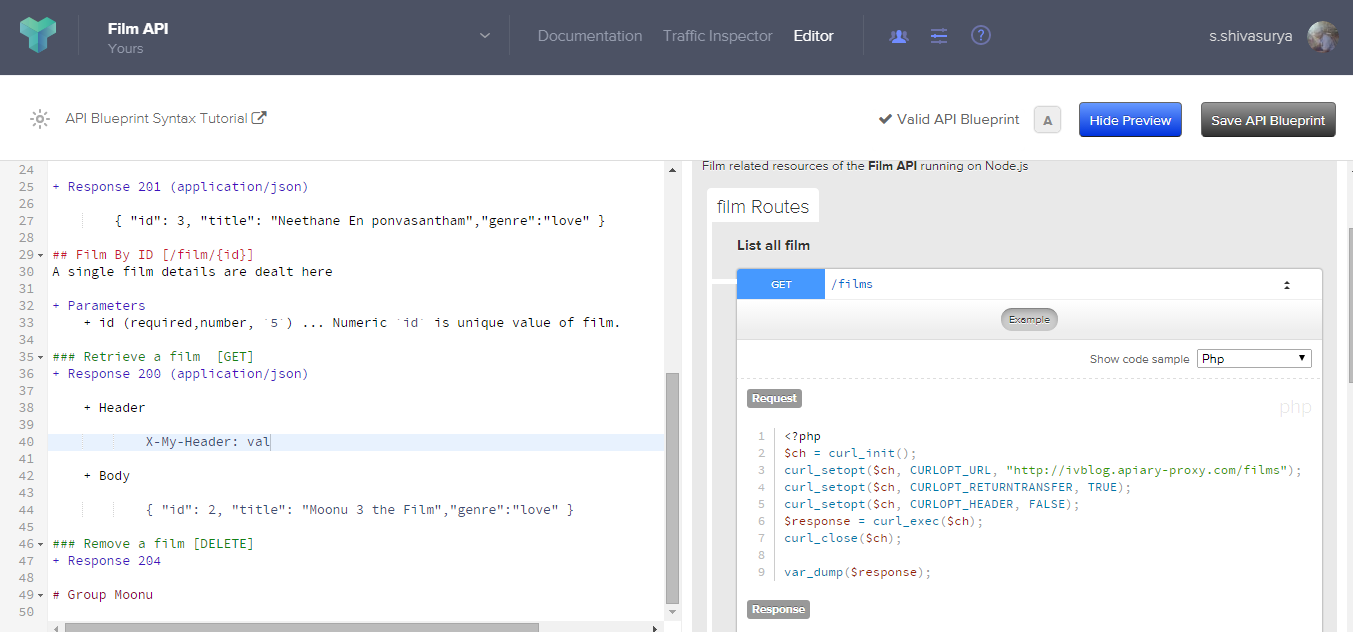Screen dimensions: 1353x632
Task: Open the API Blueprint Syntax Tutorial link
Action: (x=156, y=118)
